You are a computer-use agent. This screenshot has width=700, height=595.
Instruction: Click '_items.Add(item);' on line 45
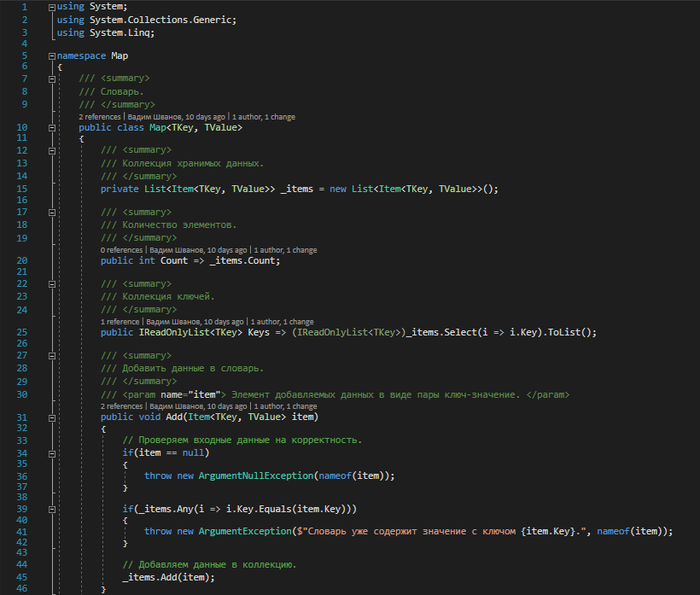coord(168,578)
